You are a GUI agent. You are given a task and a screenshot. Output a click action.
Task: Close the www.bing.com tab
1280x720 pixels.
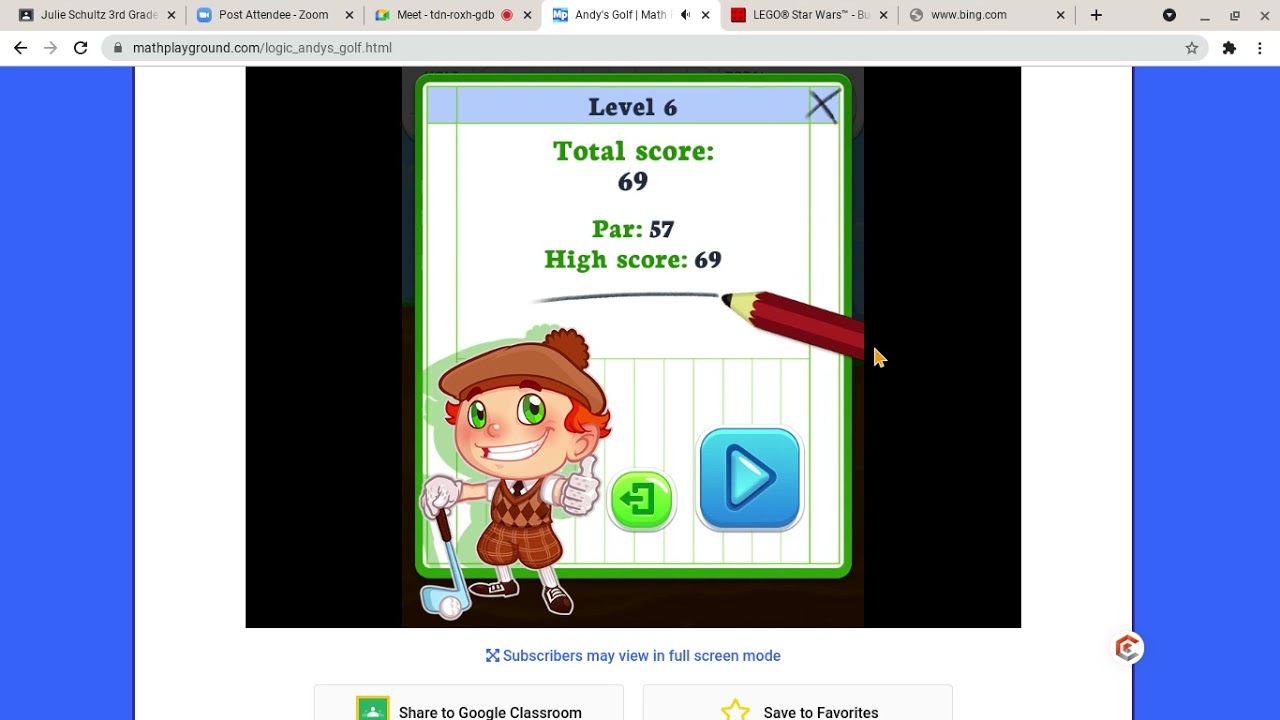point(1061,15)
